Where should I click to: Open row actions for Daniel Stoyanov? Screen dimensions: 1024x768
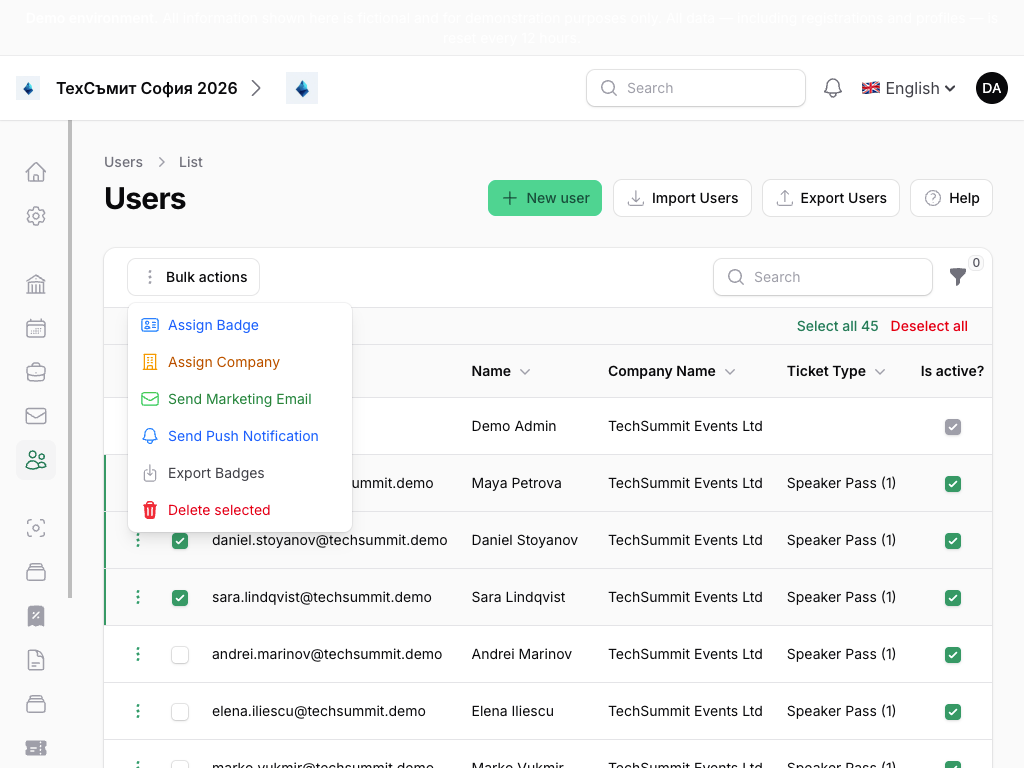138,541
